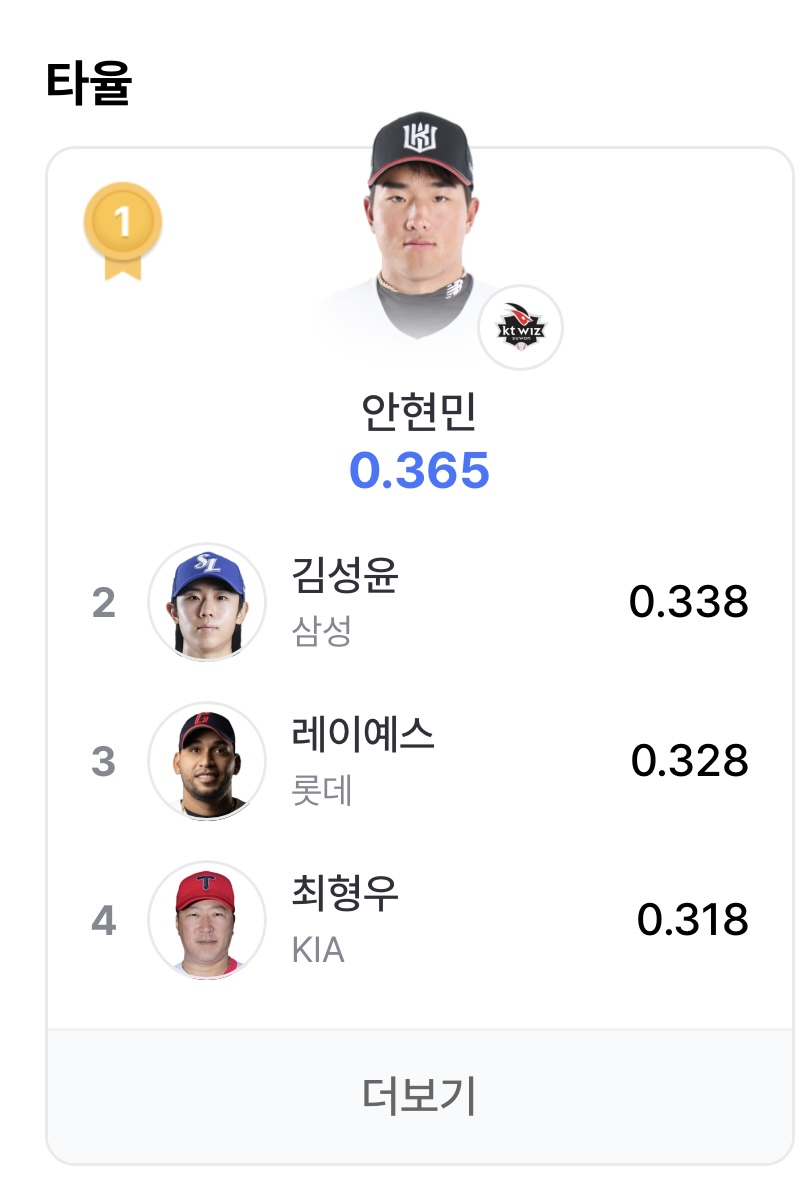Tap 레이예스's round avatar photo
Image resolution: width=812 pixels, height=1201 pixels.
pyautogui.click(x=207, y=761)
